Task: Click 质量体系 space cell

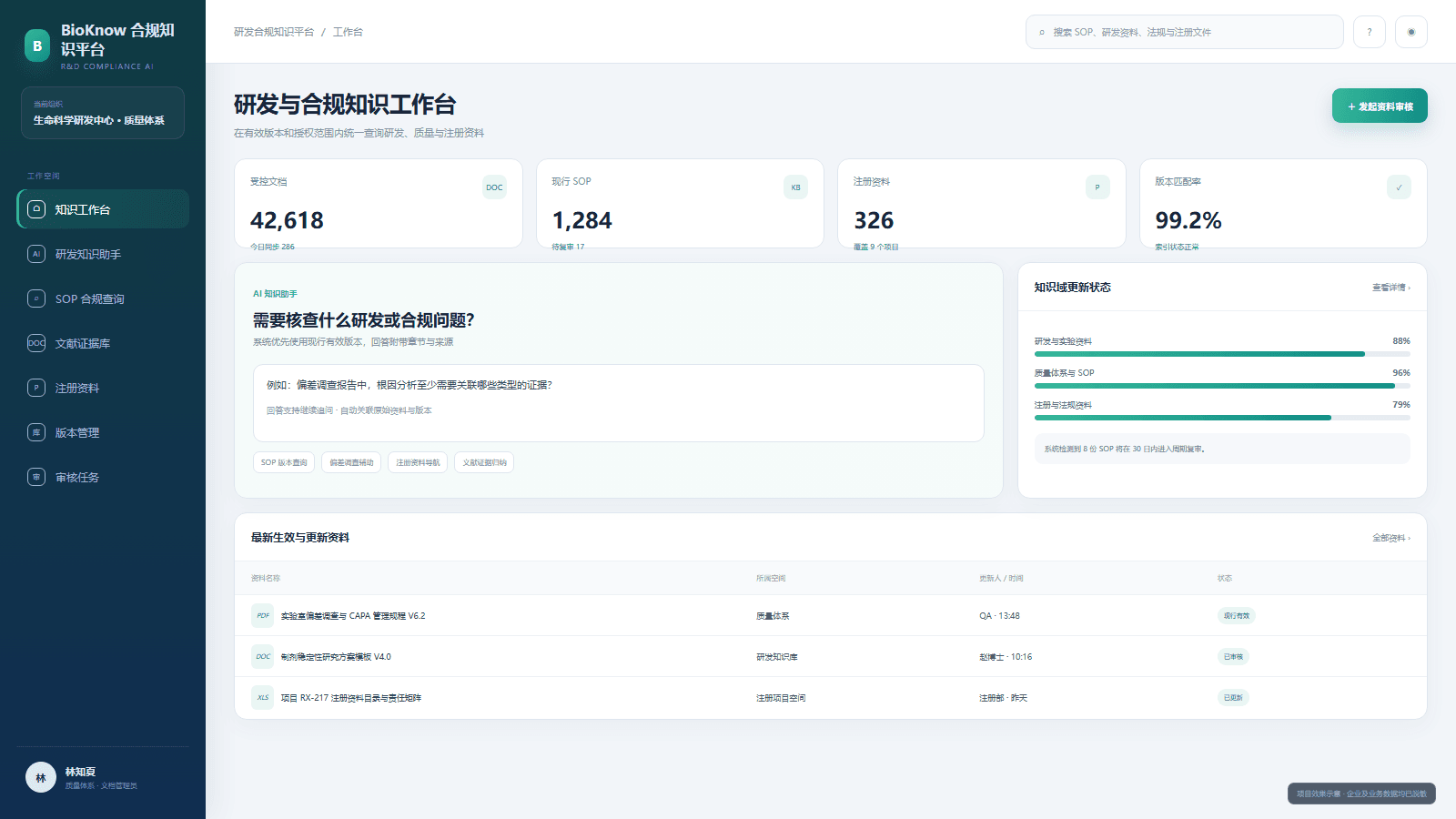Action: [773, 616]
